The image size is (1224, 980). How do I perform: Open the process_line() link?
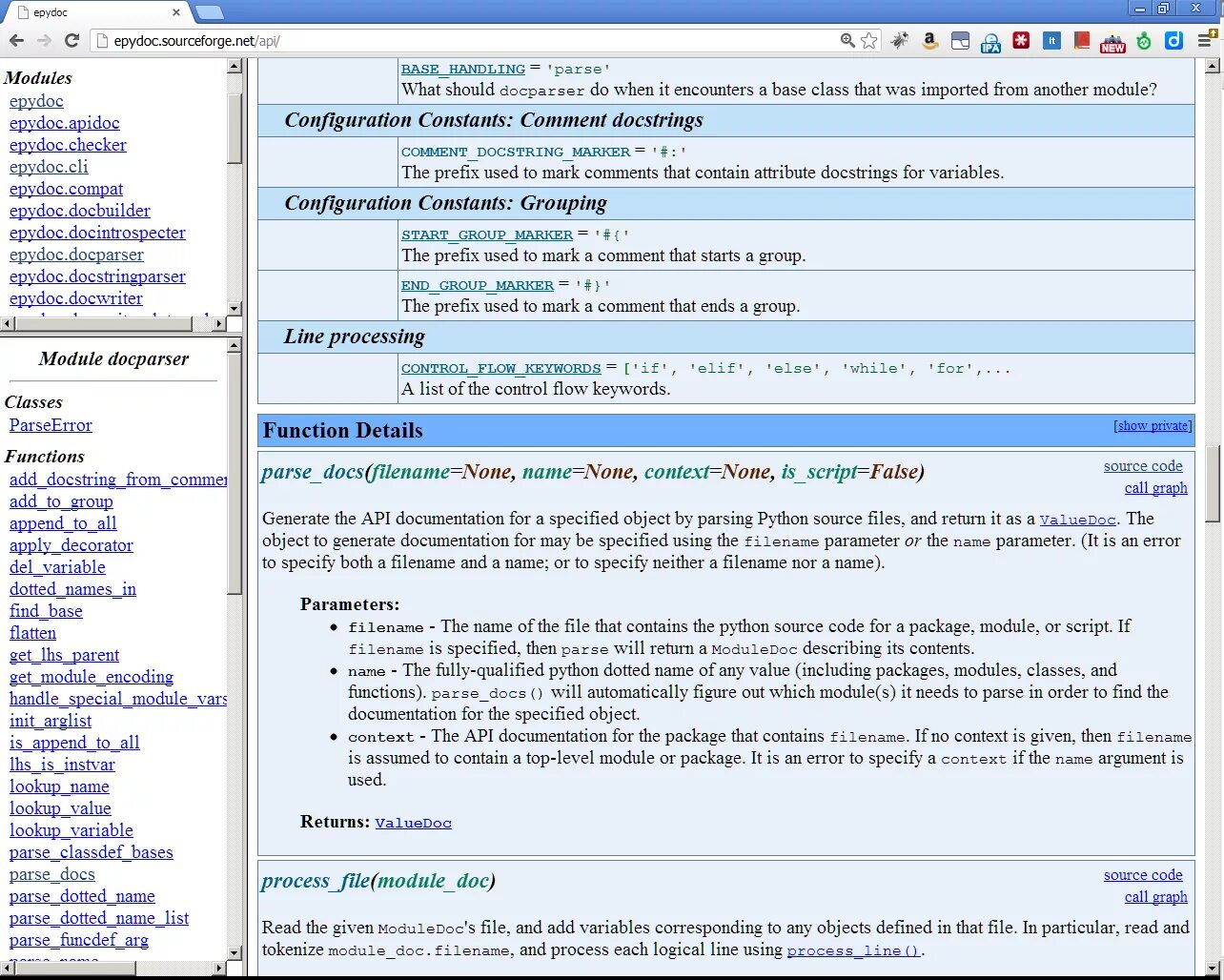[853, 950]
